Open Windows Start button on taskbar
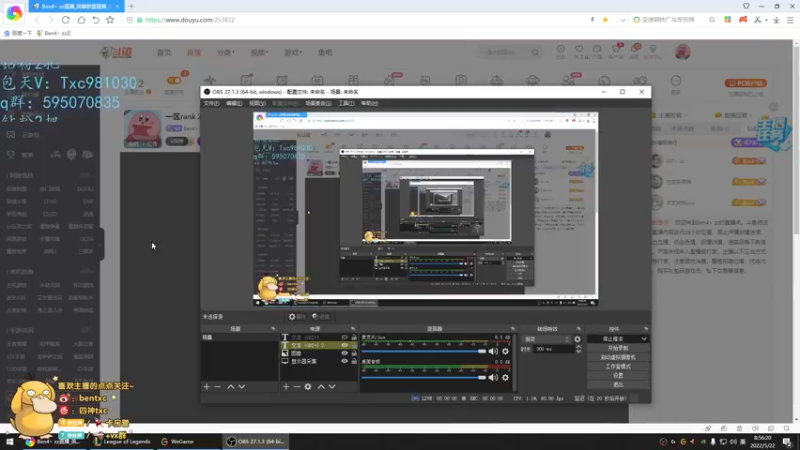 pos(10,441)
